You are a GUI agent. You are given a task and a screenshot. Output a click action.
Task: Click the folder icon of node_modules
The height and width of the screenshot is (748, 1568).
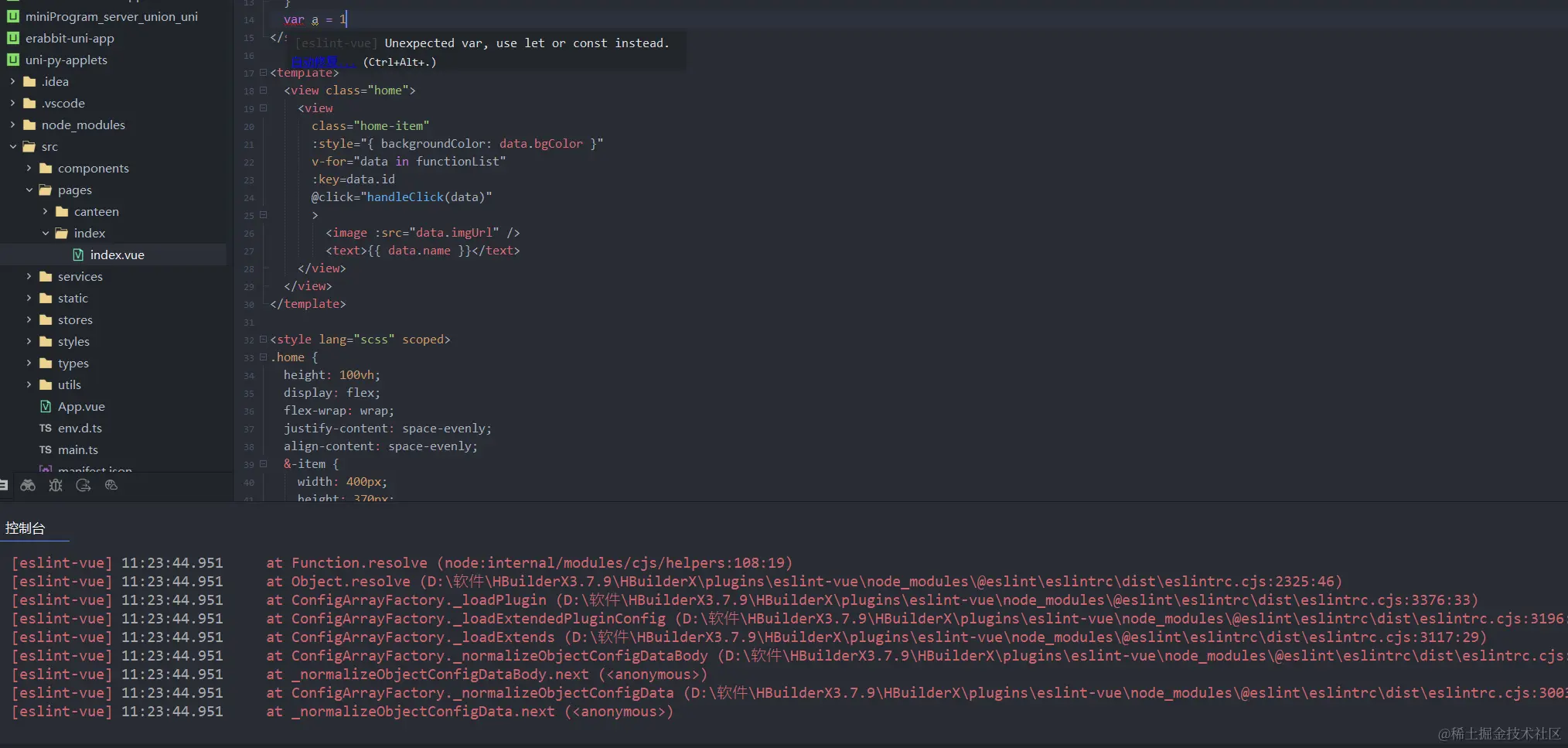point(29,125)
